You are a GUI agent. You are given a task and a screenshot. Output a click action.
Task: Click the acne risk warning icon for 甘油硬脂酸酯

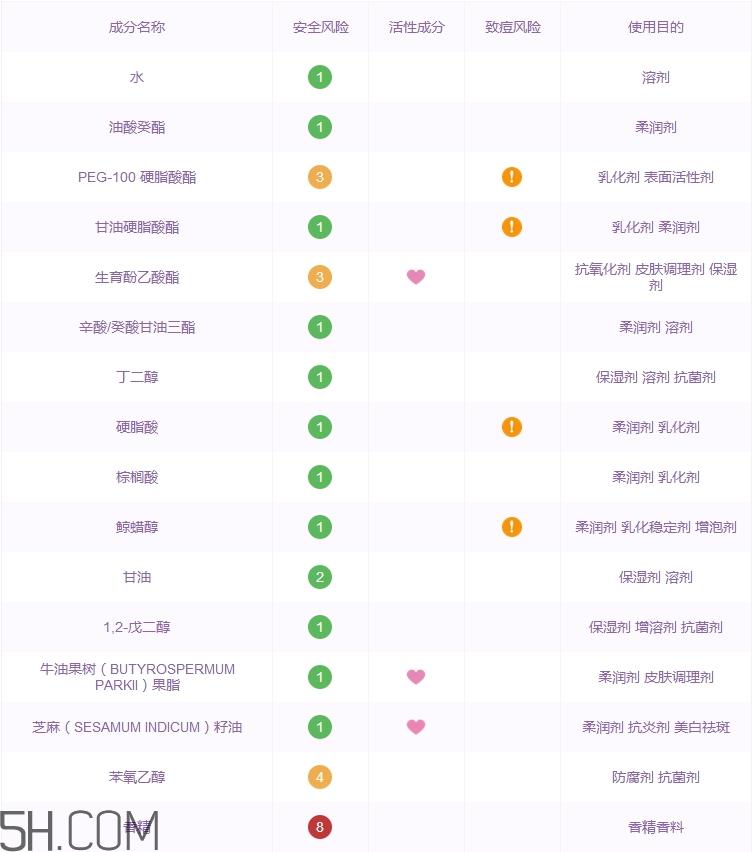coord(512,227)
